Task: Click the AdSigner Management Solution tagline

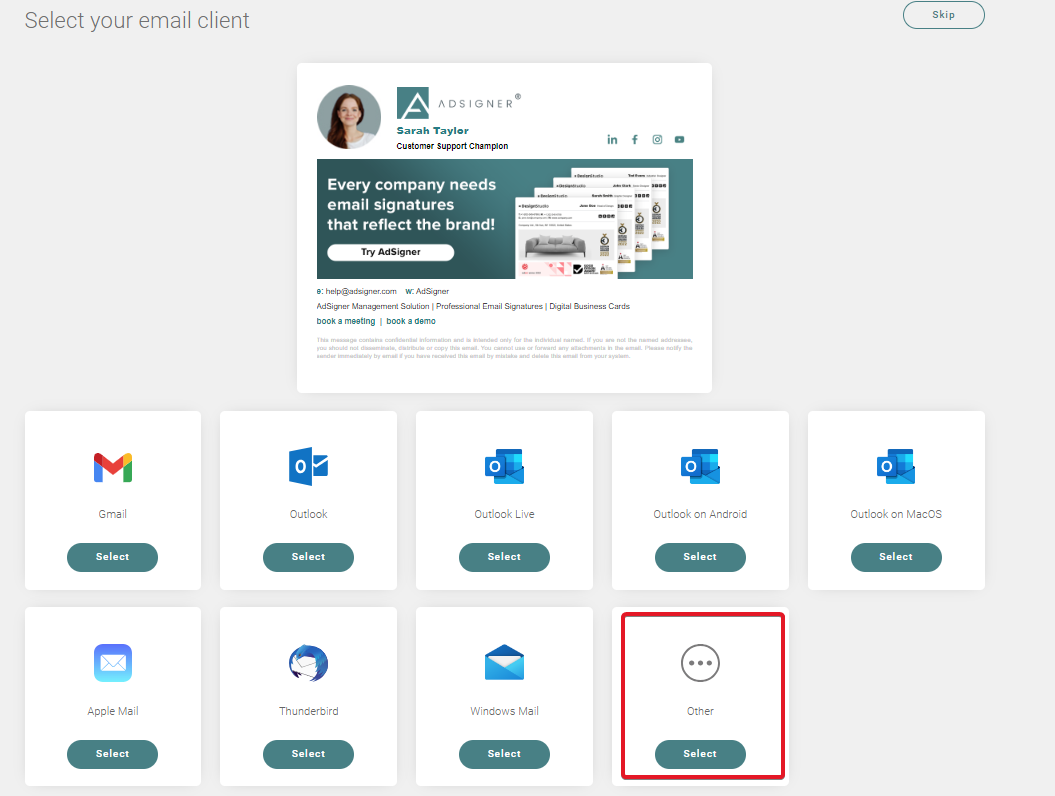Action: [473, 306]
